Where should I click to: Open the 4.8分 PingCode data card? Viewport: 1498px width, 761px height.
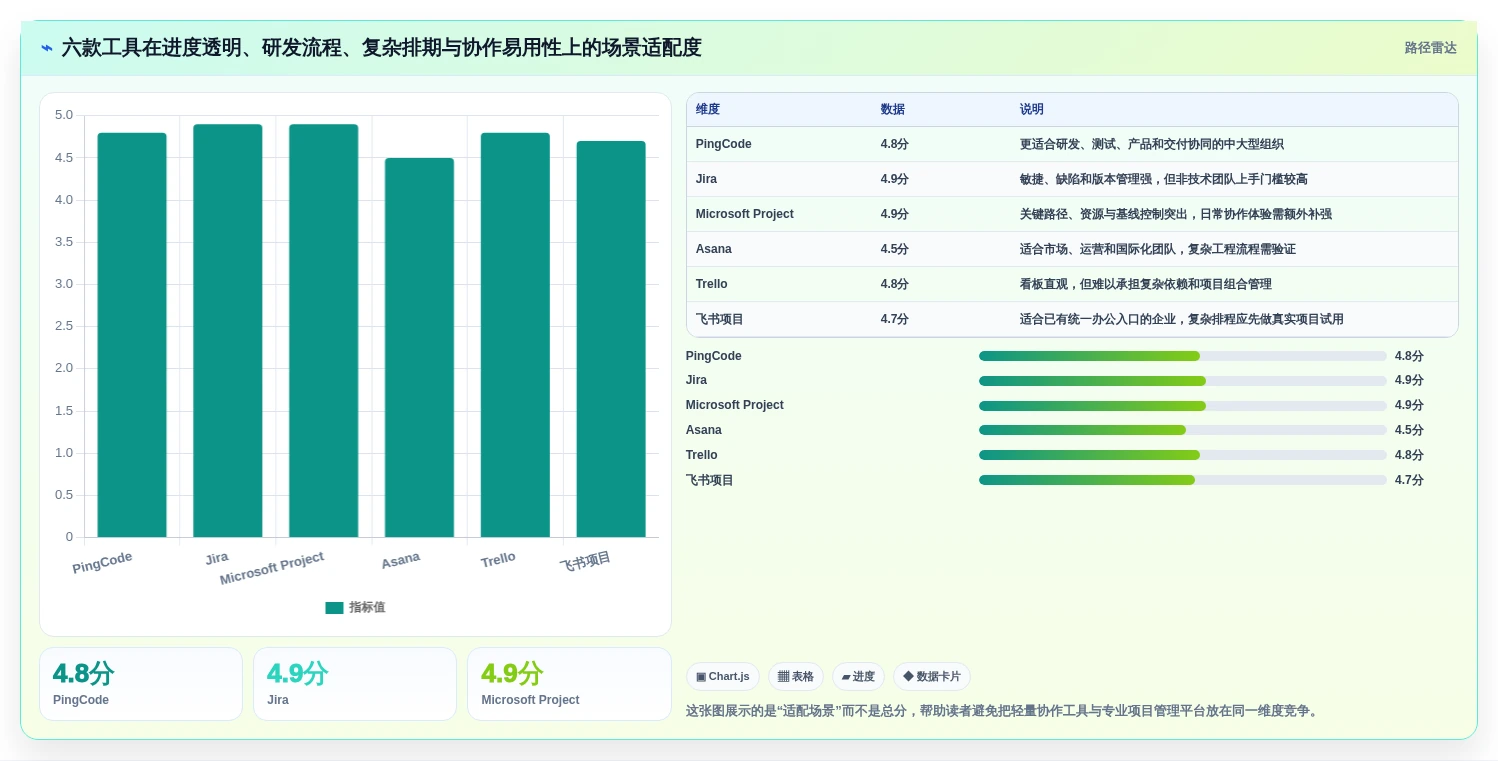141,684
